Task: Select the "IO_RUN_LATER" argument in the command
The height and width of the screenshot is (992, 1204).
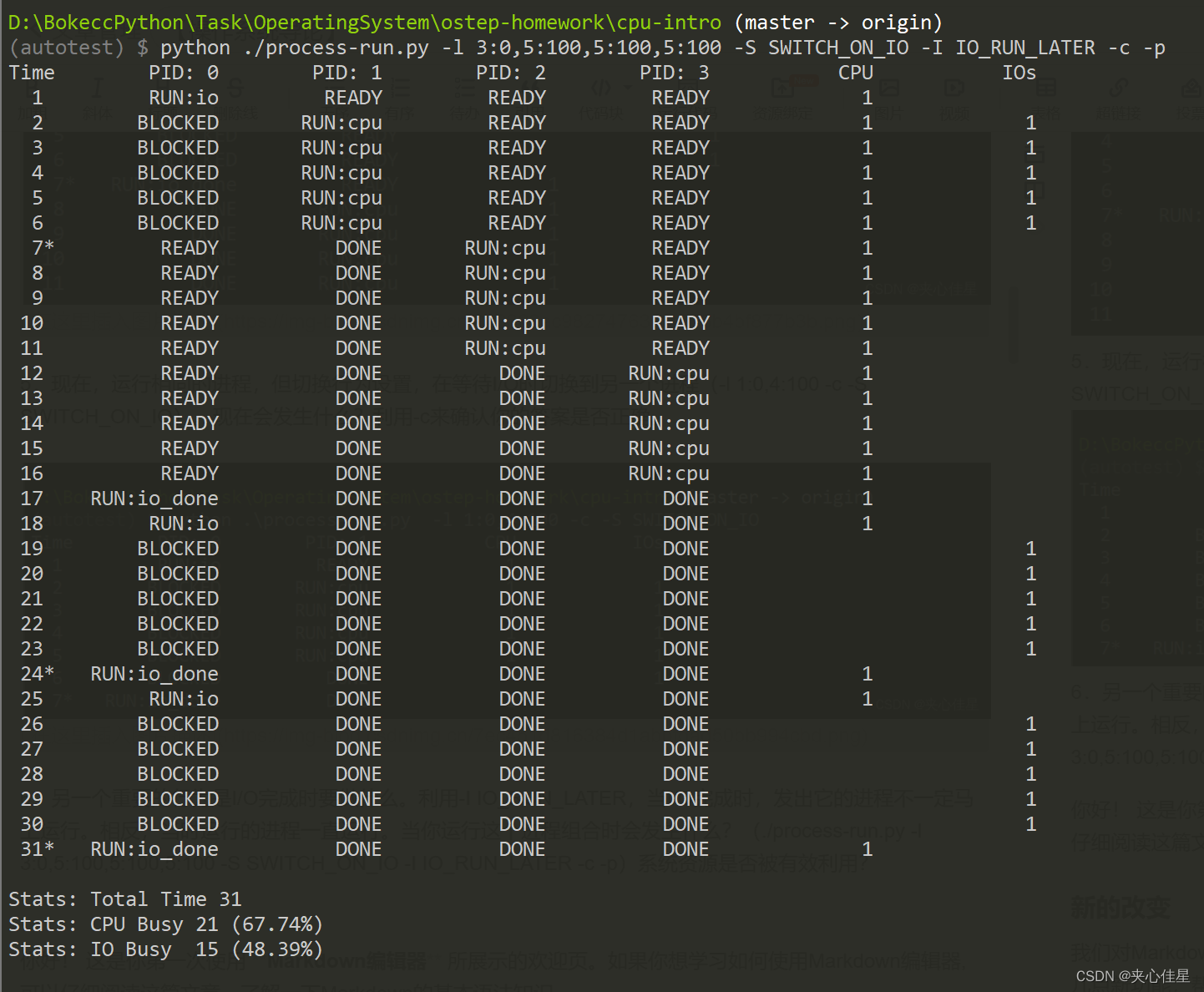Action: (x=1025, y=48)
